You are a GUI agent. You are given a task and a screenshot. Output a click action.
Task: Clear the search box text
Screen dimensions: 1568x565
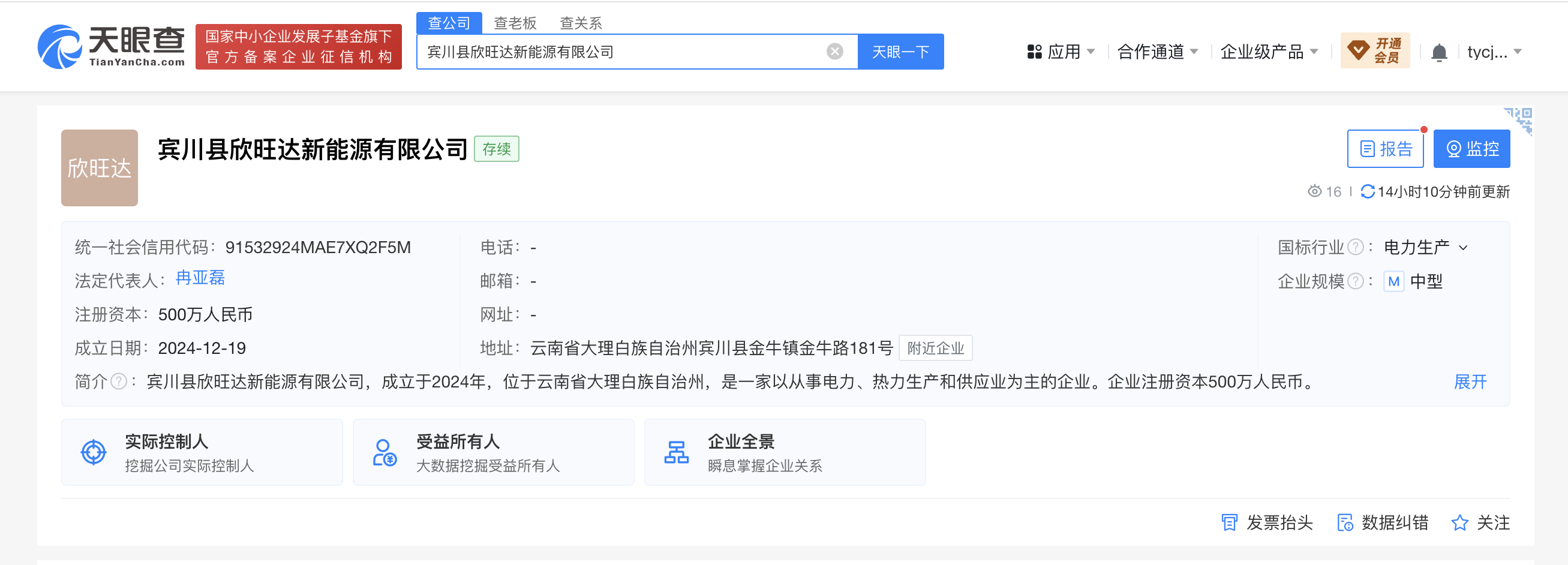coord(834,52)
